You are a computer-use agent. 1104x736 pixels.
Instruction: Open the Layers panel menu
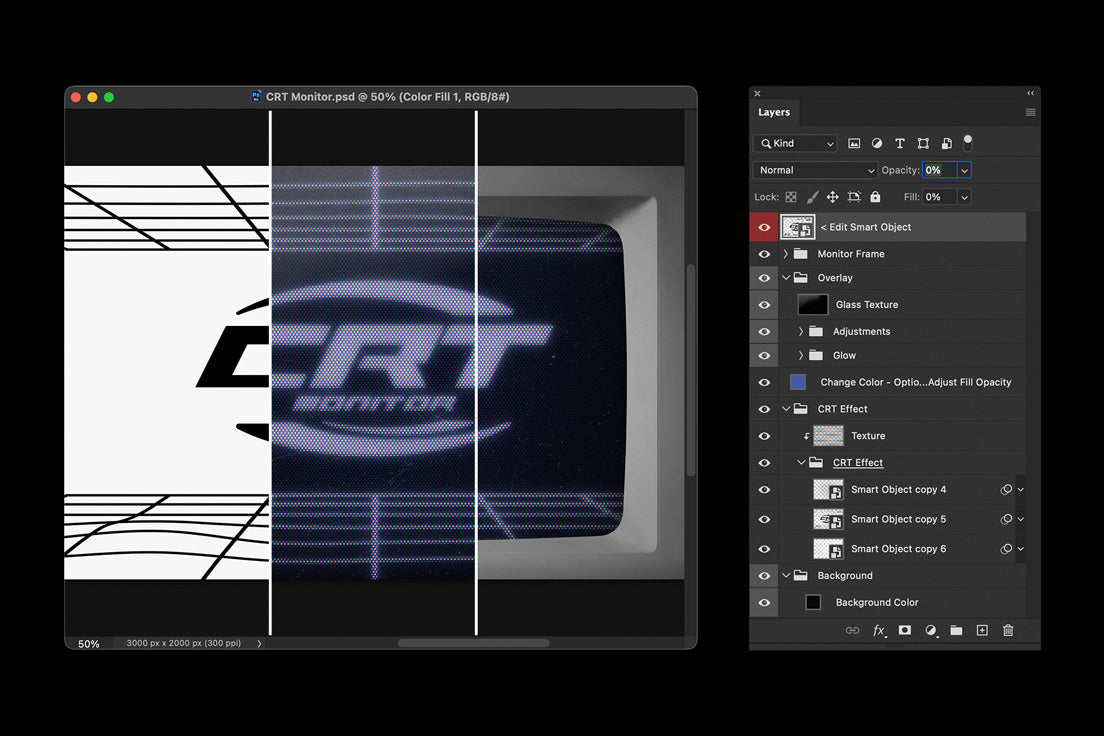1030,112
